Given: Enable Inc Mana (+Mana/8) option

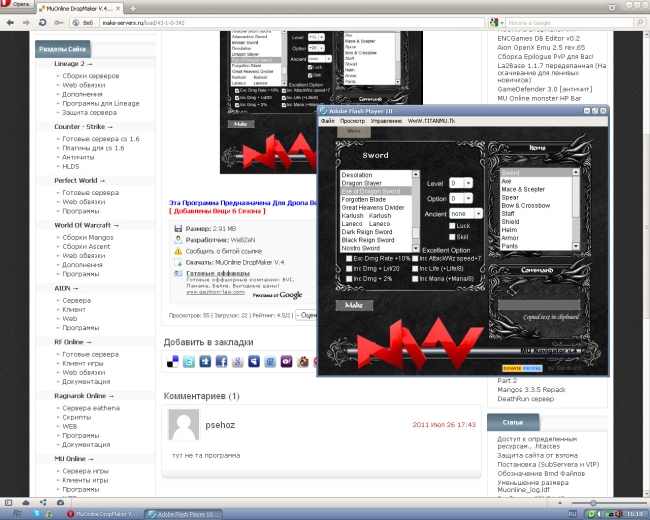Looking at the screenshot, I should click(415, 279).
